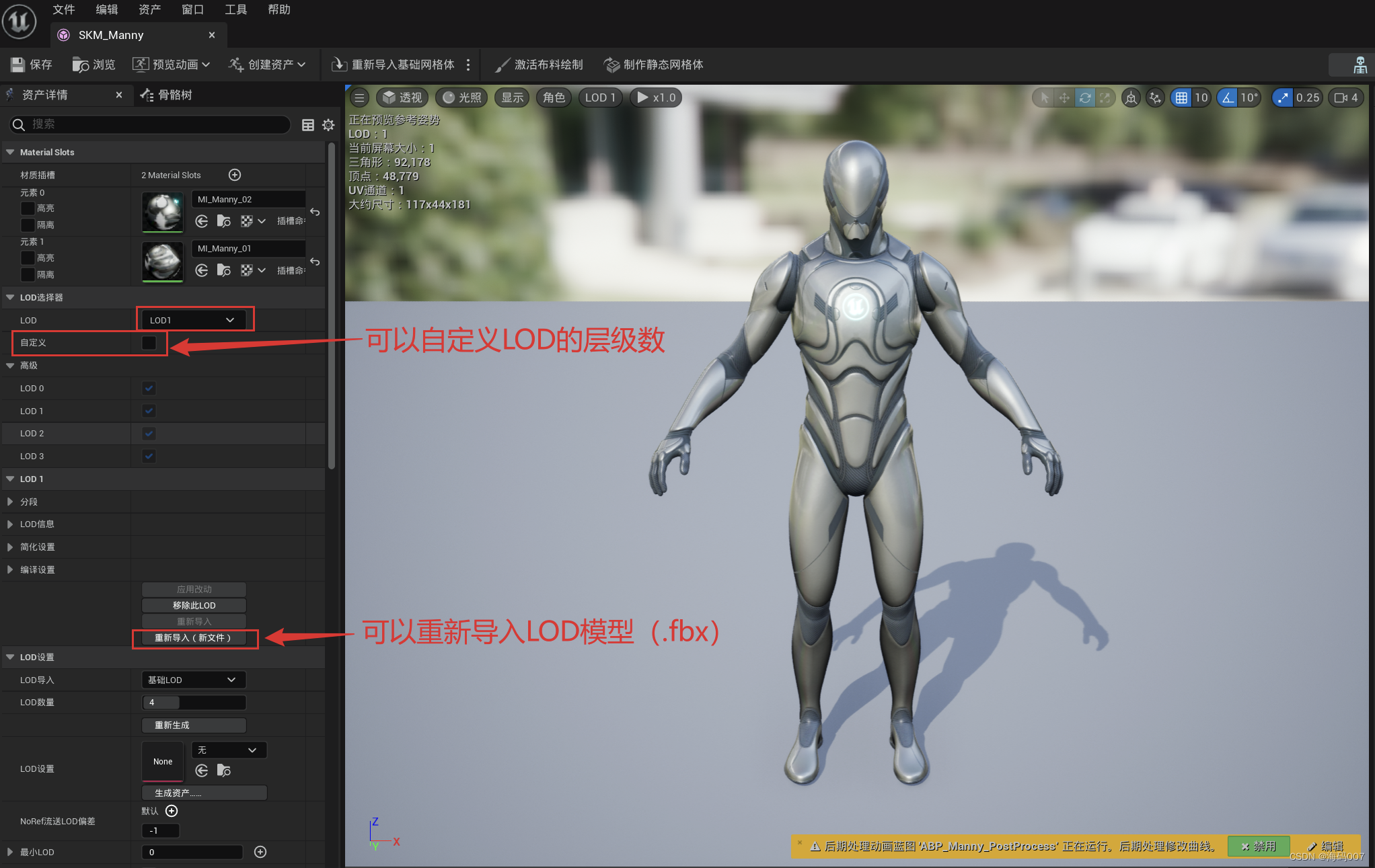
Task: Click Make Static Mesh (制作静态网格体) icon
Action: [x=611, y=65]
